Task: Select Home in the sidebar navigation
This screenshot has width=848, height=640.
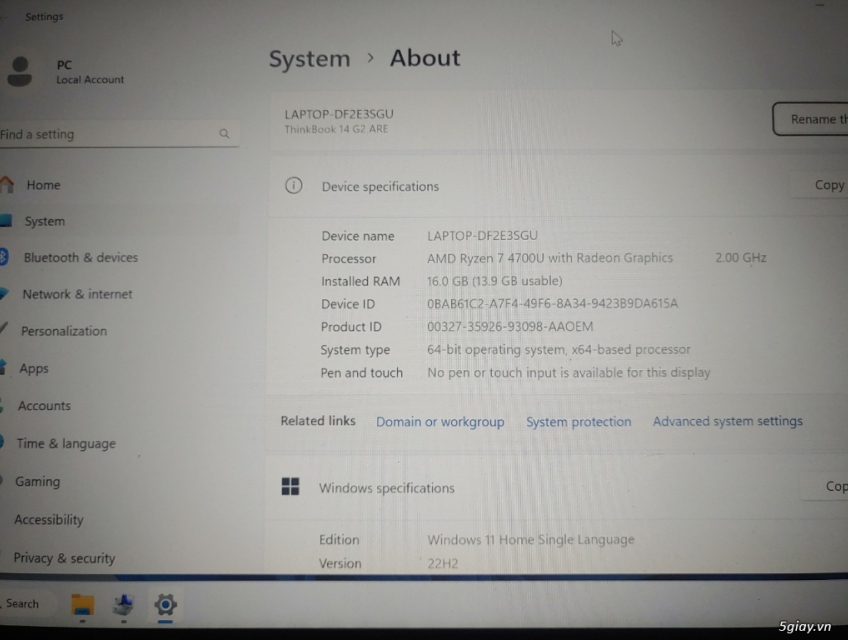Action: pyautogui.click(x=44, y=185)
